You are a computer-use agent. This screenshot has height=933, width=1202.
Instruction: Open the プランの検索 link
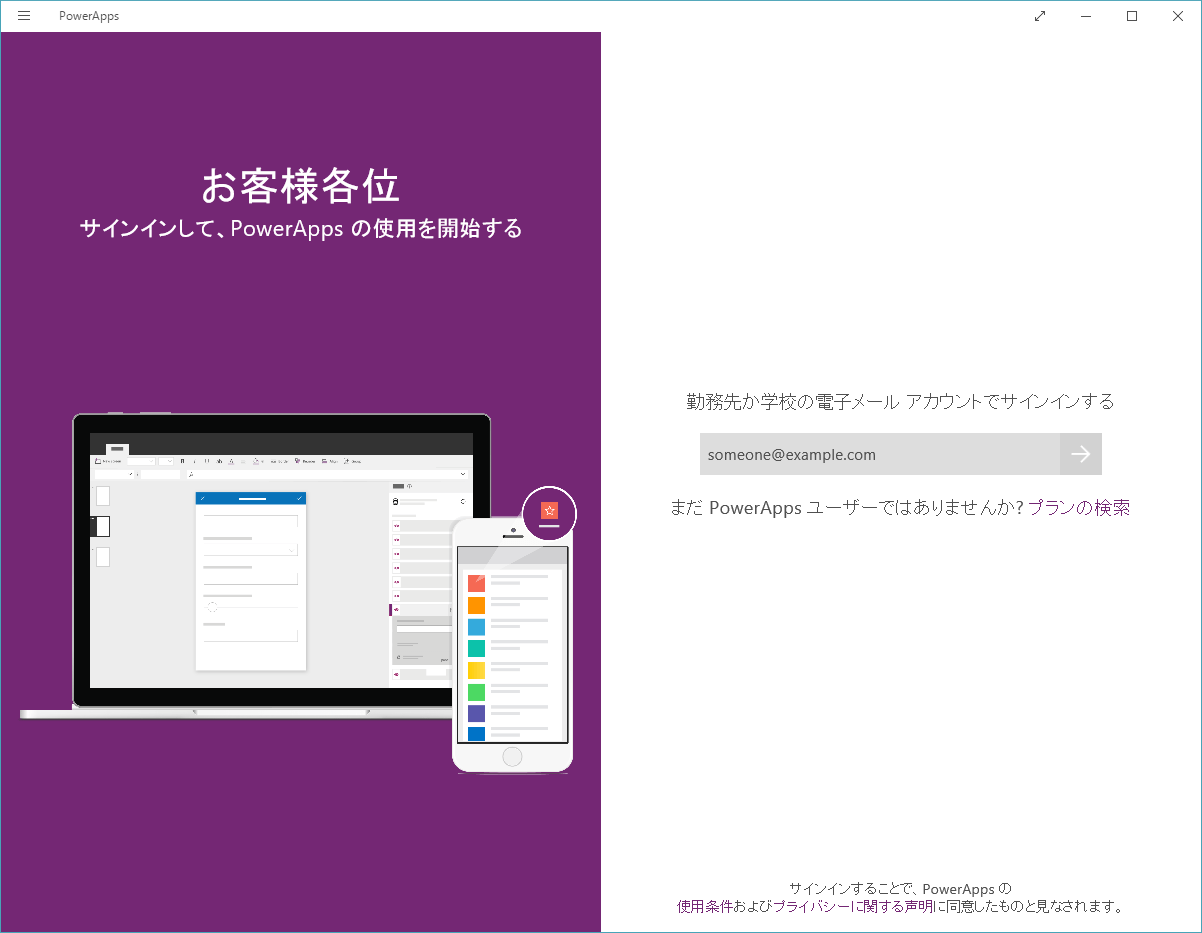click(x=1079, y=507)
